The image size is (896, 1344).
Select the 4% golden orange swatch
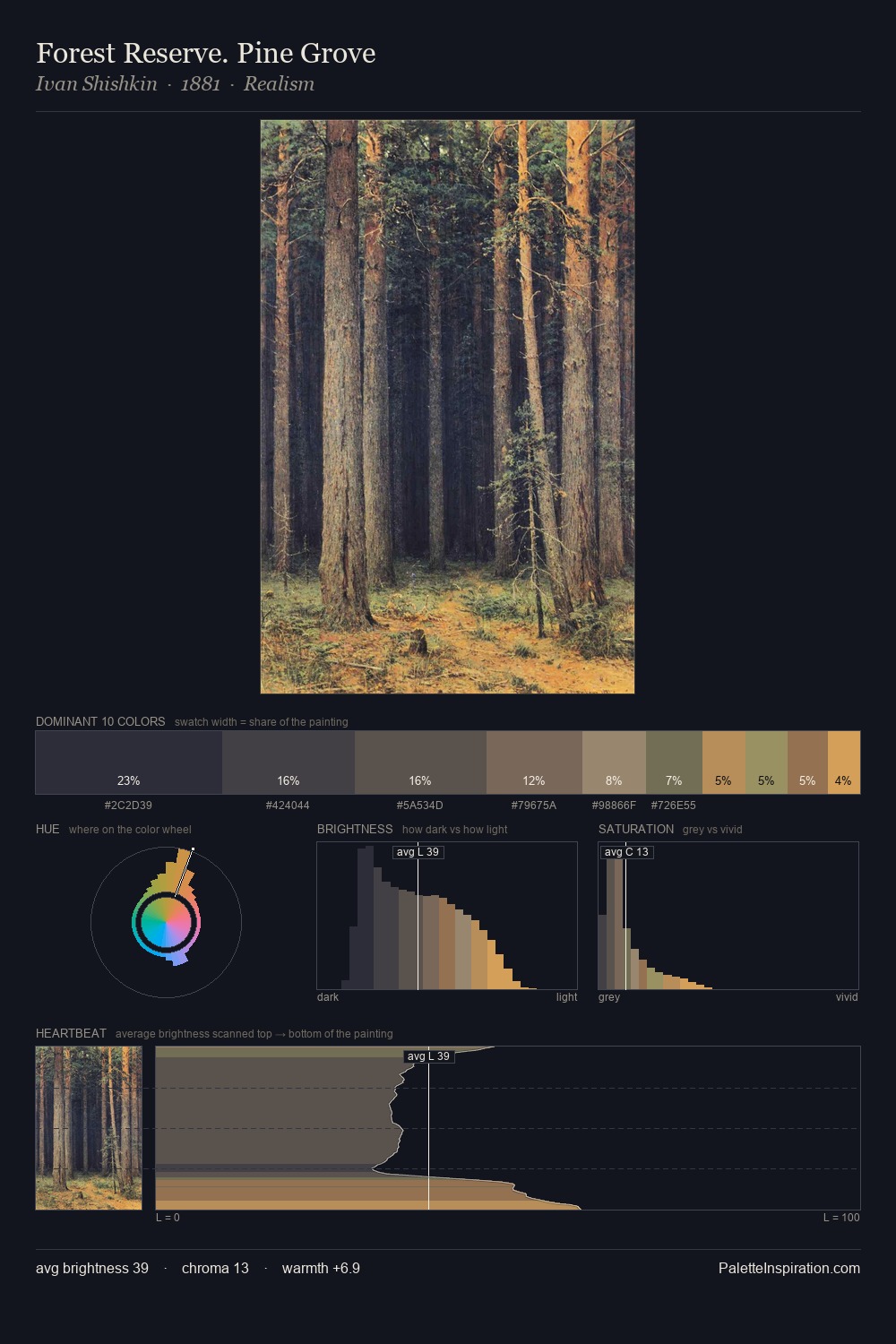click(x=844, y=762)
